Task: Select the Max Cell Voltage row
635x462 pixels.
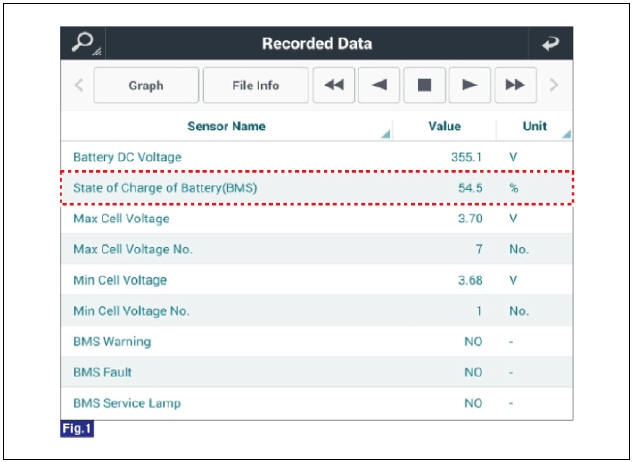Action: point(317,219)
